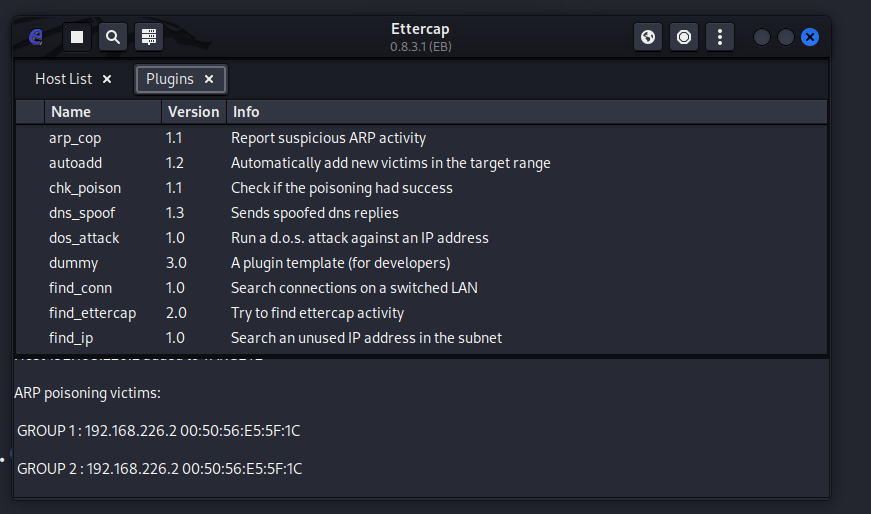
Task: Click the Ettercap logo icon
Action: 37,37
